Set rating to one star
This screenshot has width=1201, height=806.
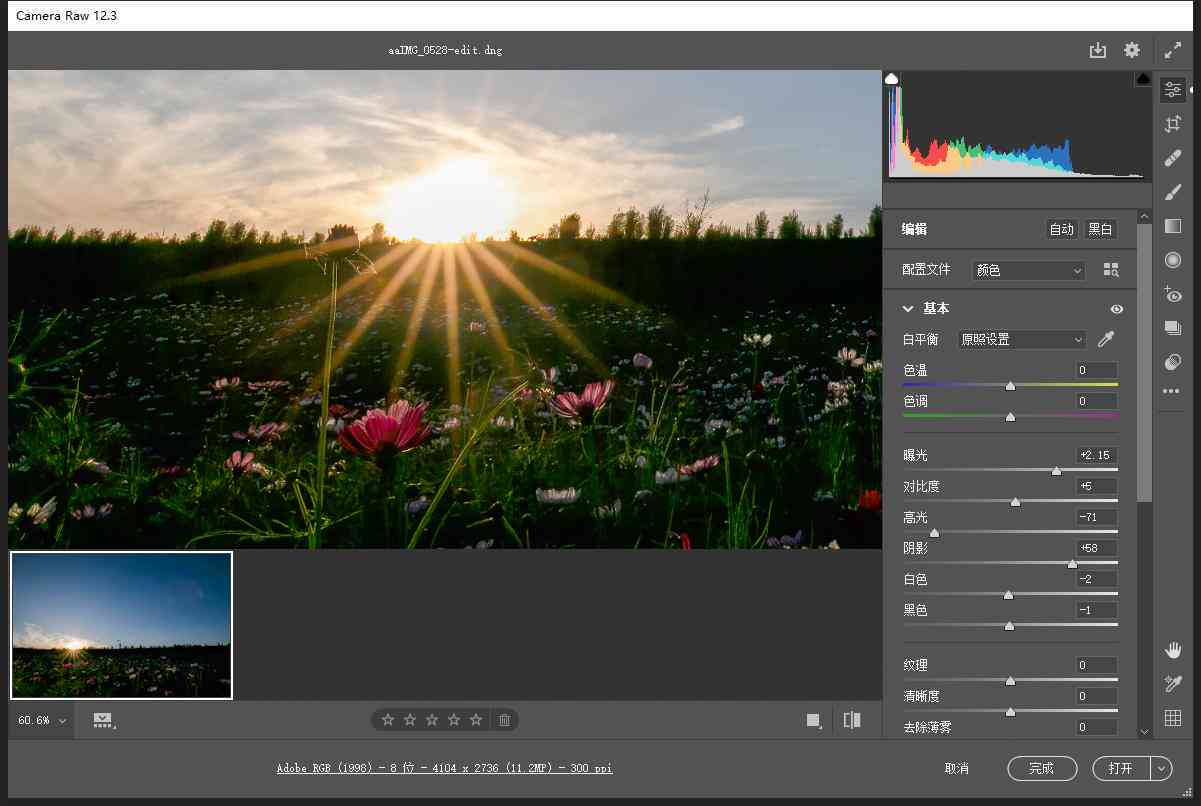point(388,720)
